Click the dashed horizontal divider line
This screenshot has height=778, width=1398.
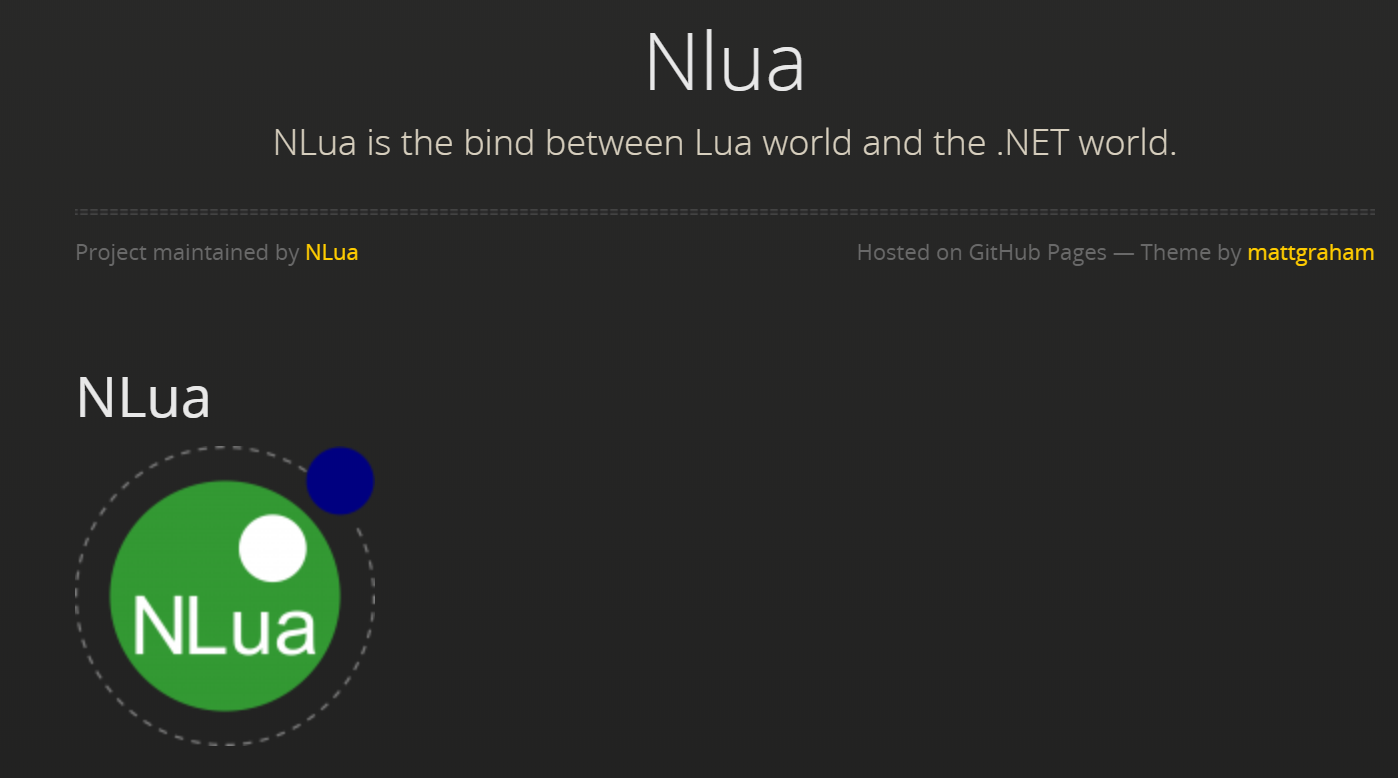tap(725, 212)
